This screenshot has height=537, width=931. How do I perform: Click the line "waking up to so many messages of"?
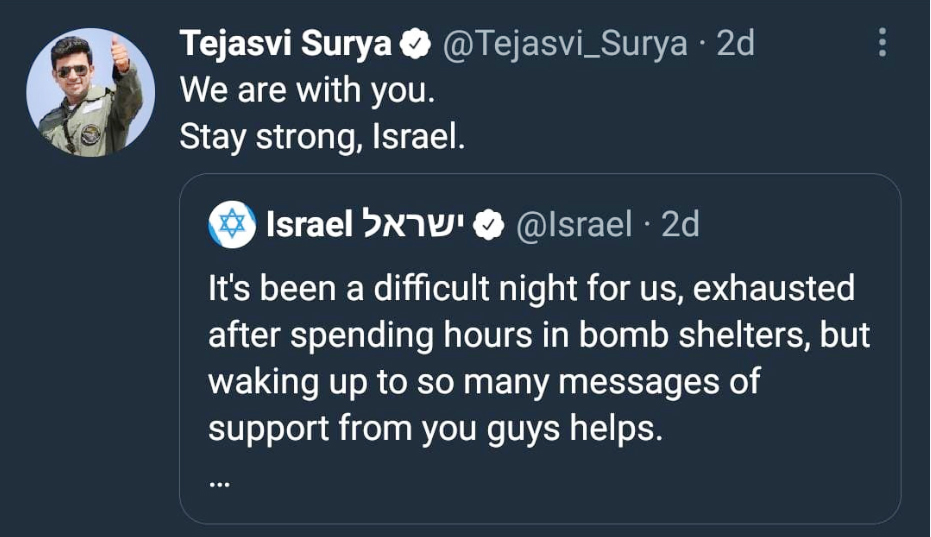484,381
